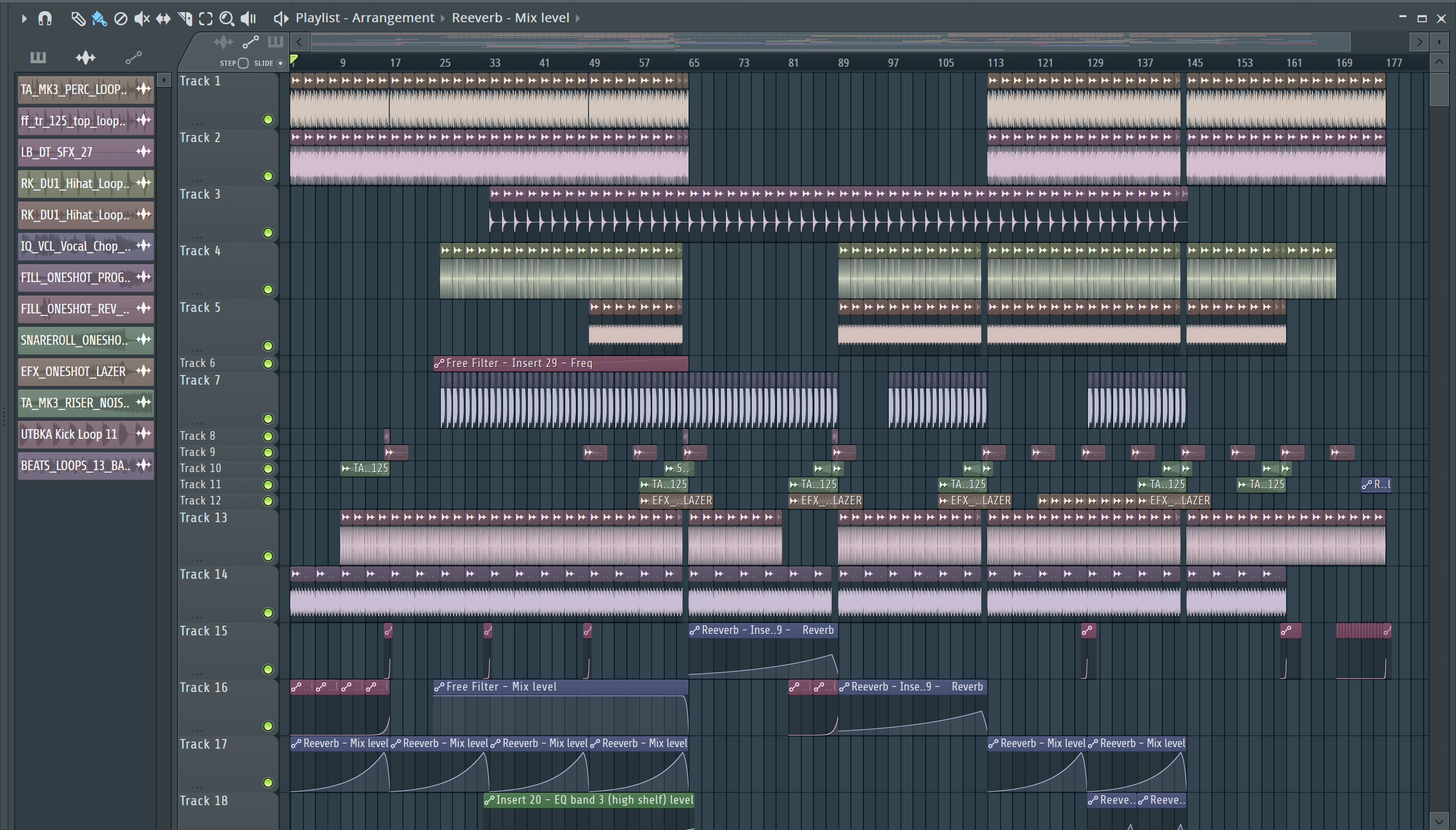Viewport: 1456px width, 830px height.
Task: Select the Paint brush tool
Action: pyautogui.click(x=99, y=19)
